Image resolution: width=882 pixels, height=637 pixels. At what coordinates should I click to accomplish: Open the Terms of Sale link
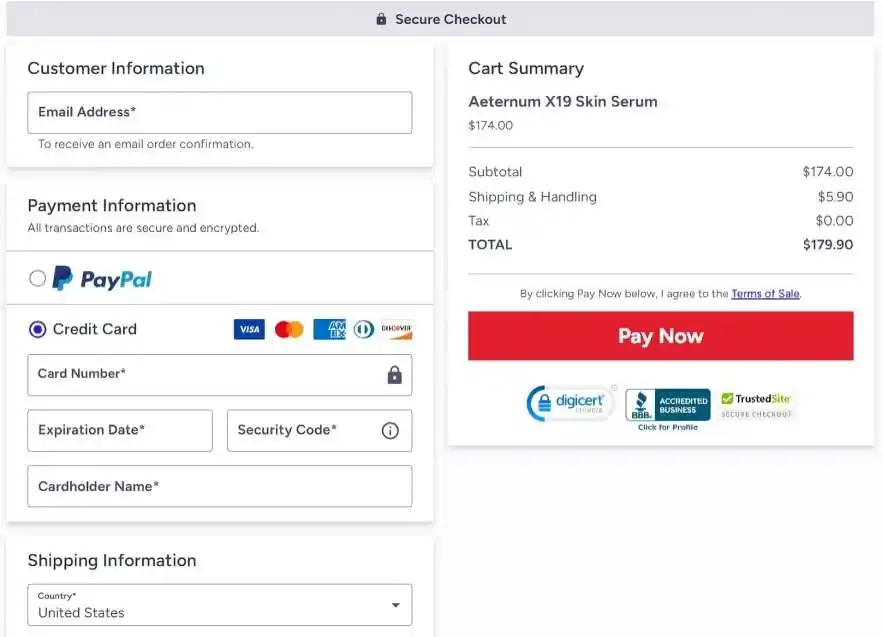coord(765,294)
